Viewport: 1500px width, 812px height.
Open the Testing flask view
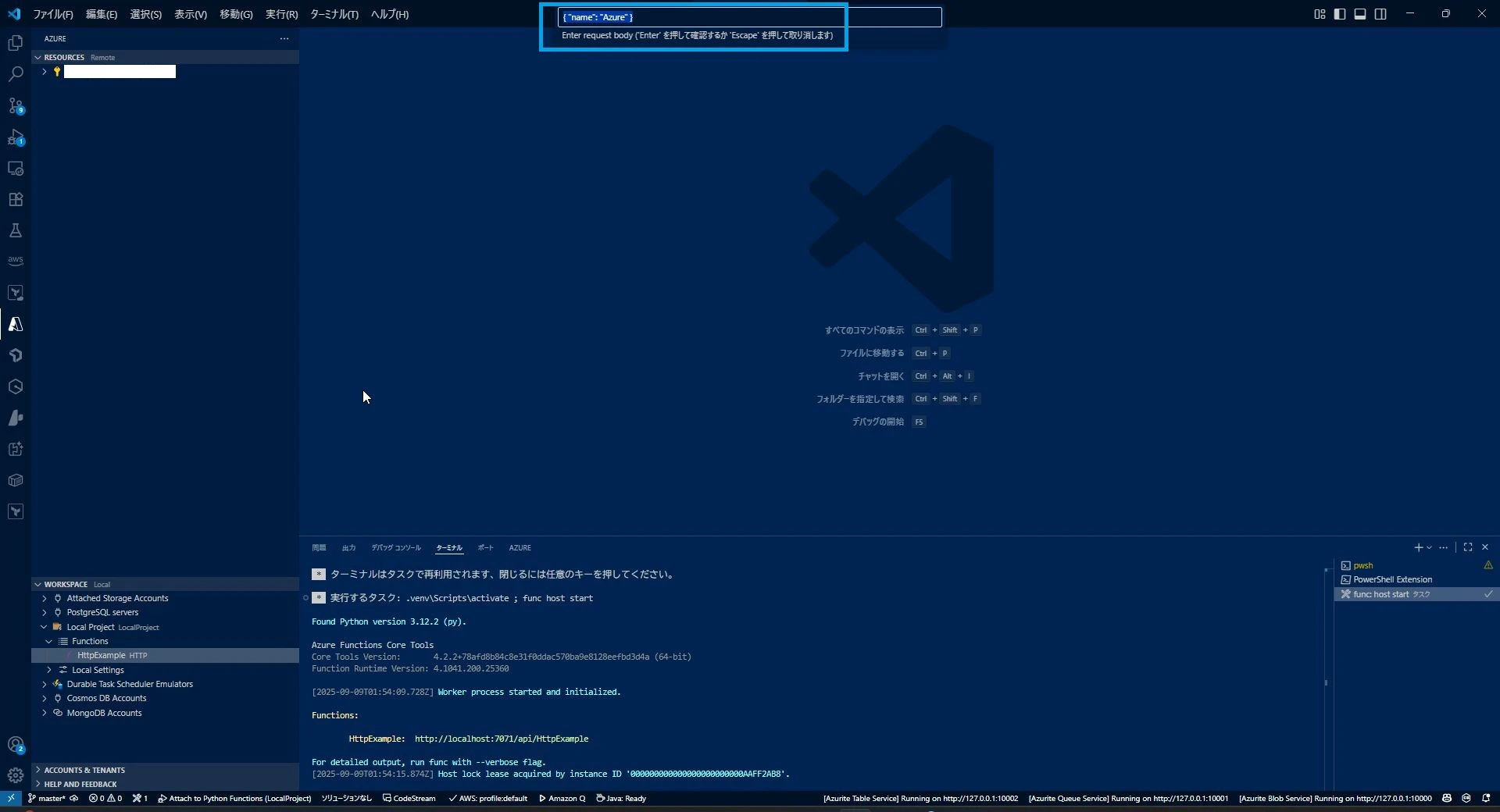[x=16, y=230]
